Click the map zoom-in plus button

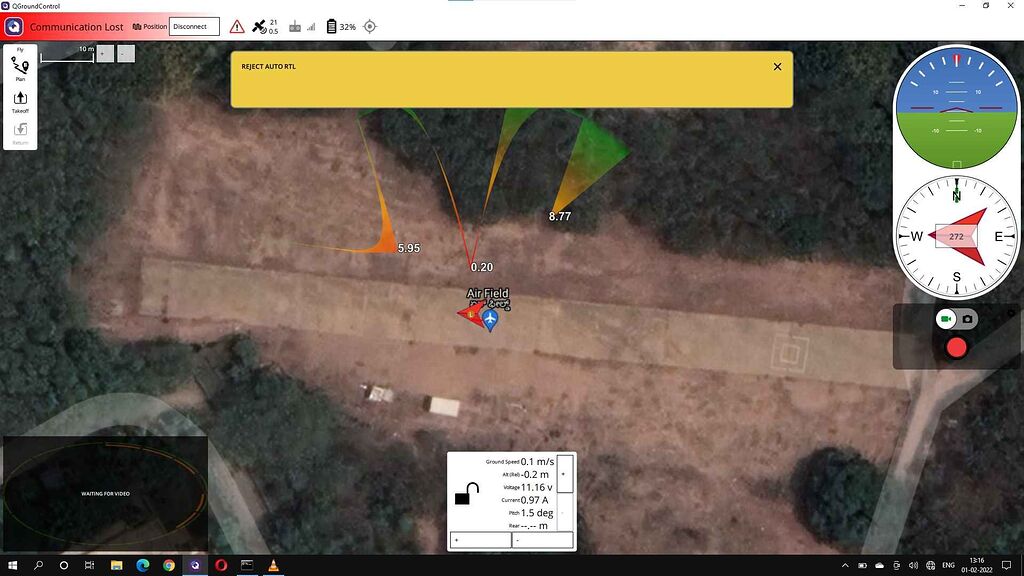(105, 53)
